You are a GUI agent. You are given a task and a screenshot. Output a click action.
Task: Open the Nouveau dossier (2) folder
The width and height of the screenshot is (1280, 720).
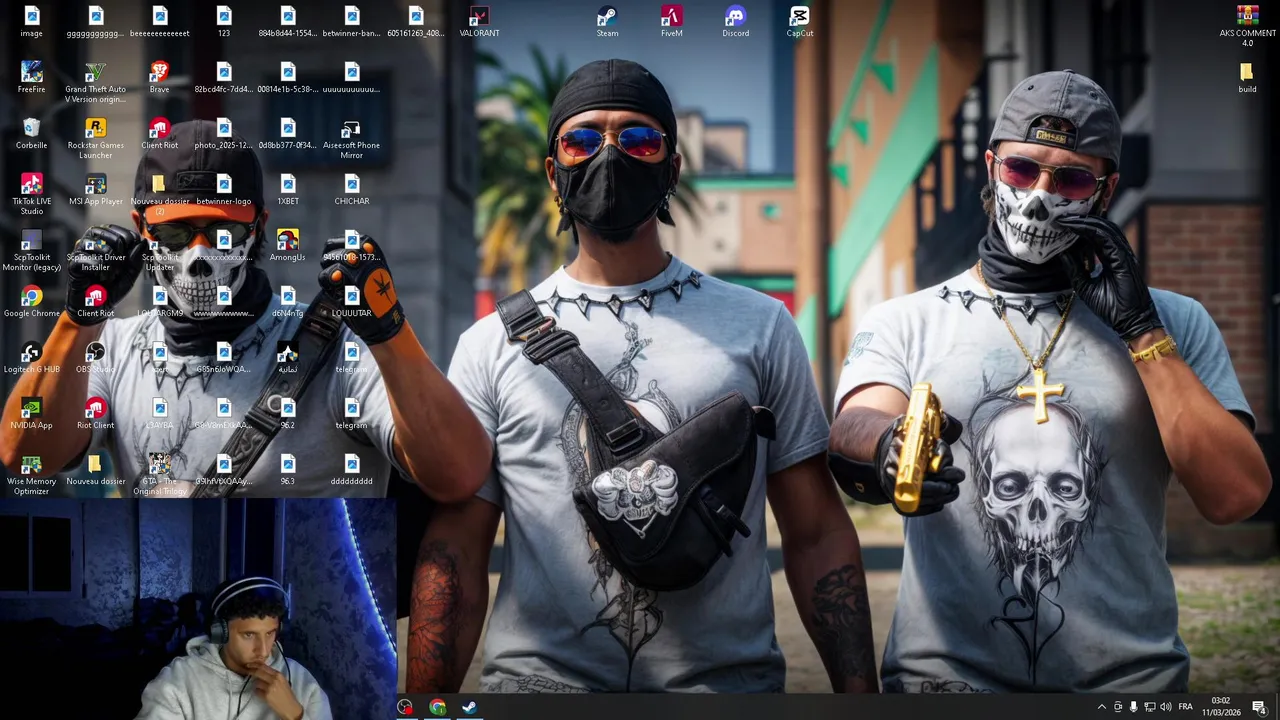(x=159, y=194)
